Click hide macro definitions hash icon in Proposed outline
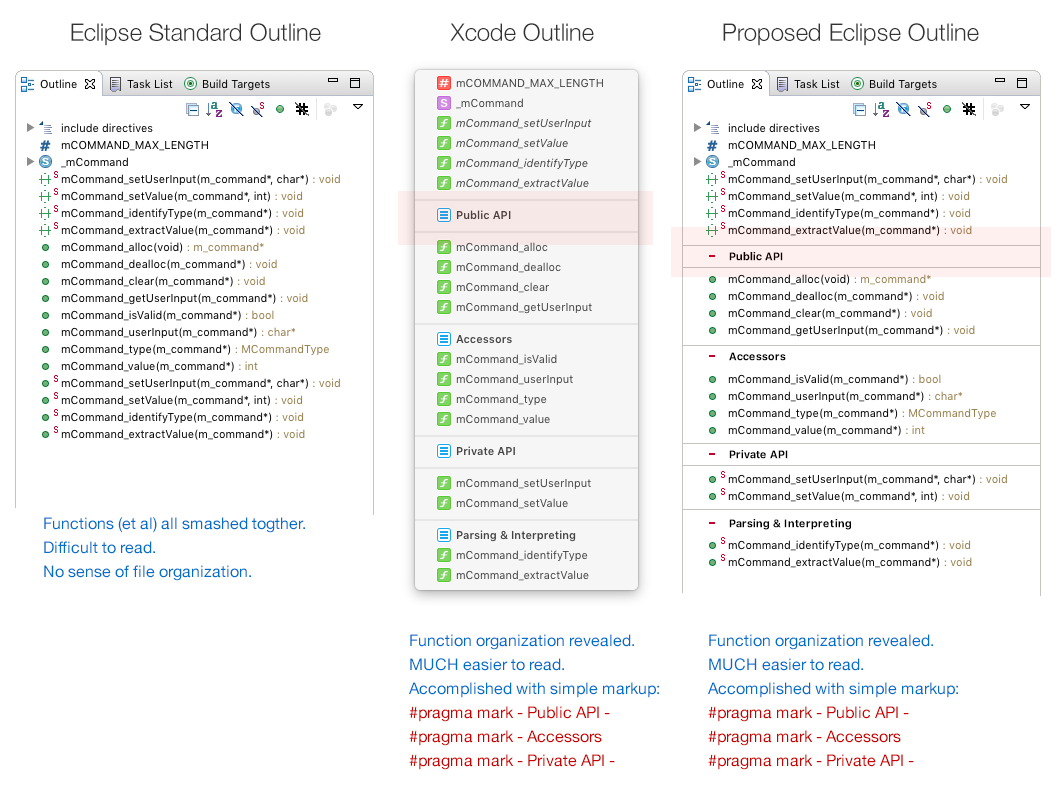 click(x=969, y=109)
